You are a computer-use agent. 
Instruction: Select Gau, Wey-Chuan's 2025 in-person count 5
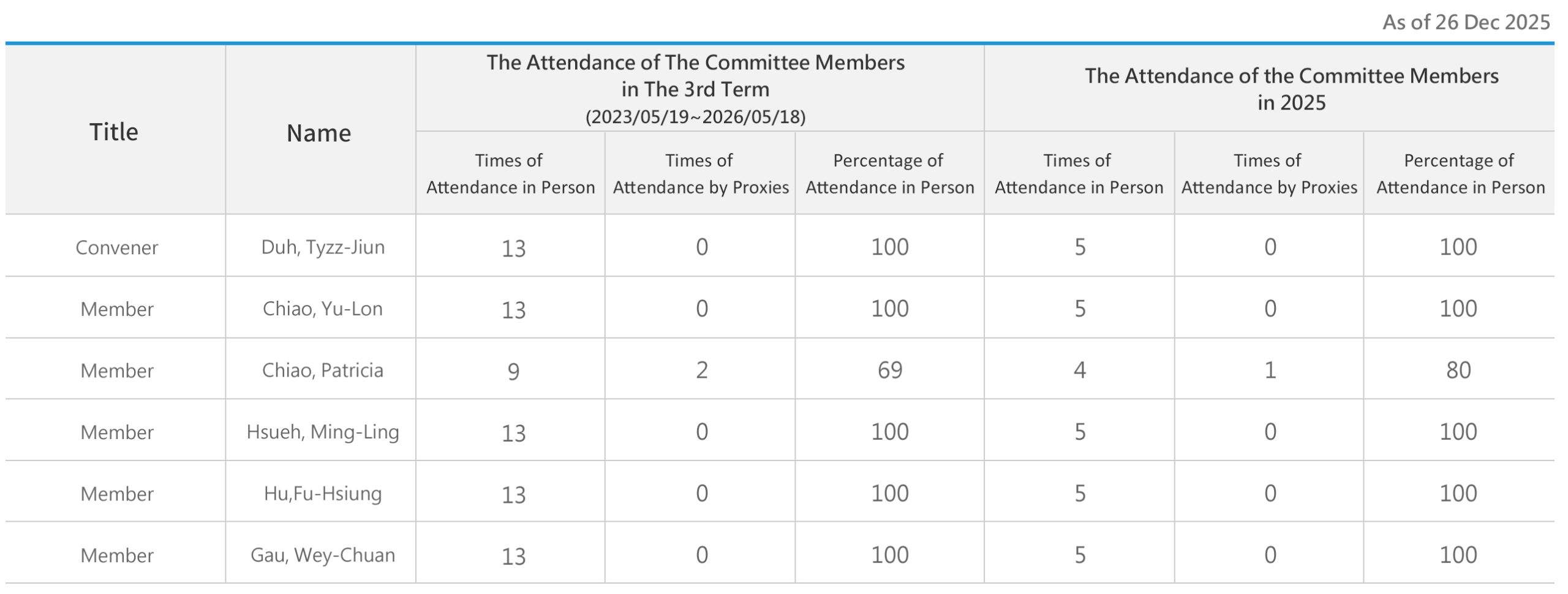[1080, 555]
